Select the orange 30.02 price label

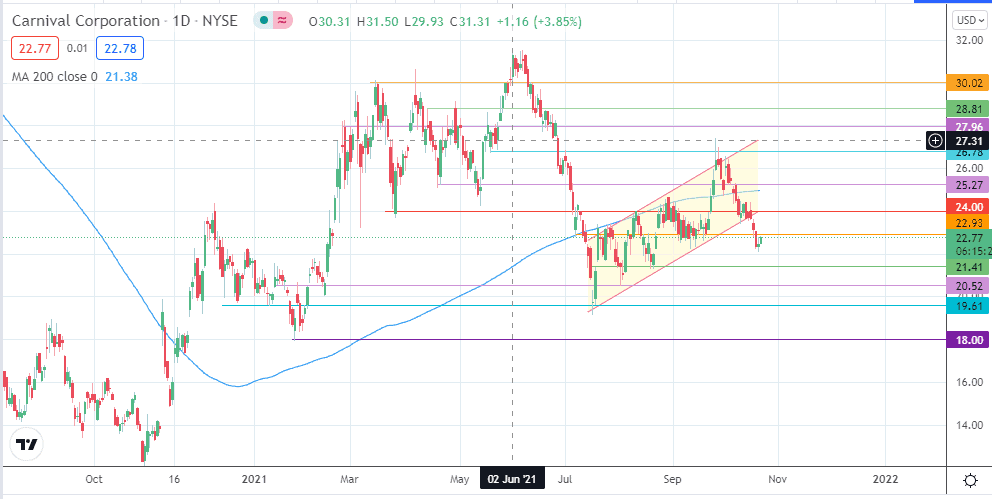967,83
